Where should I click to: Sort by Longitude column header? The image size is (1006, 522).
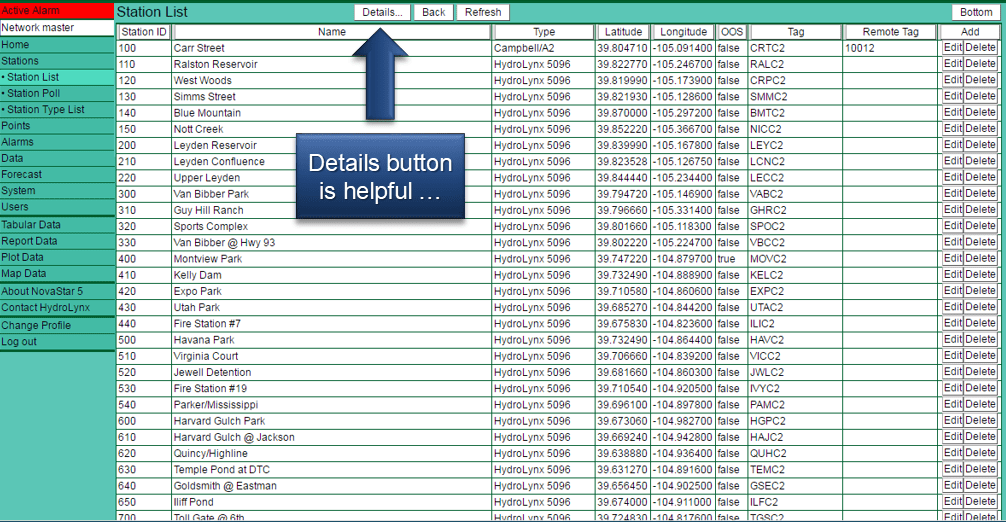coord(683,31)
